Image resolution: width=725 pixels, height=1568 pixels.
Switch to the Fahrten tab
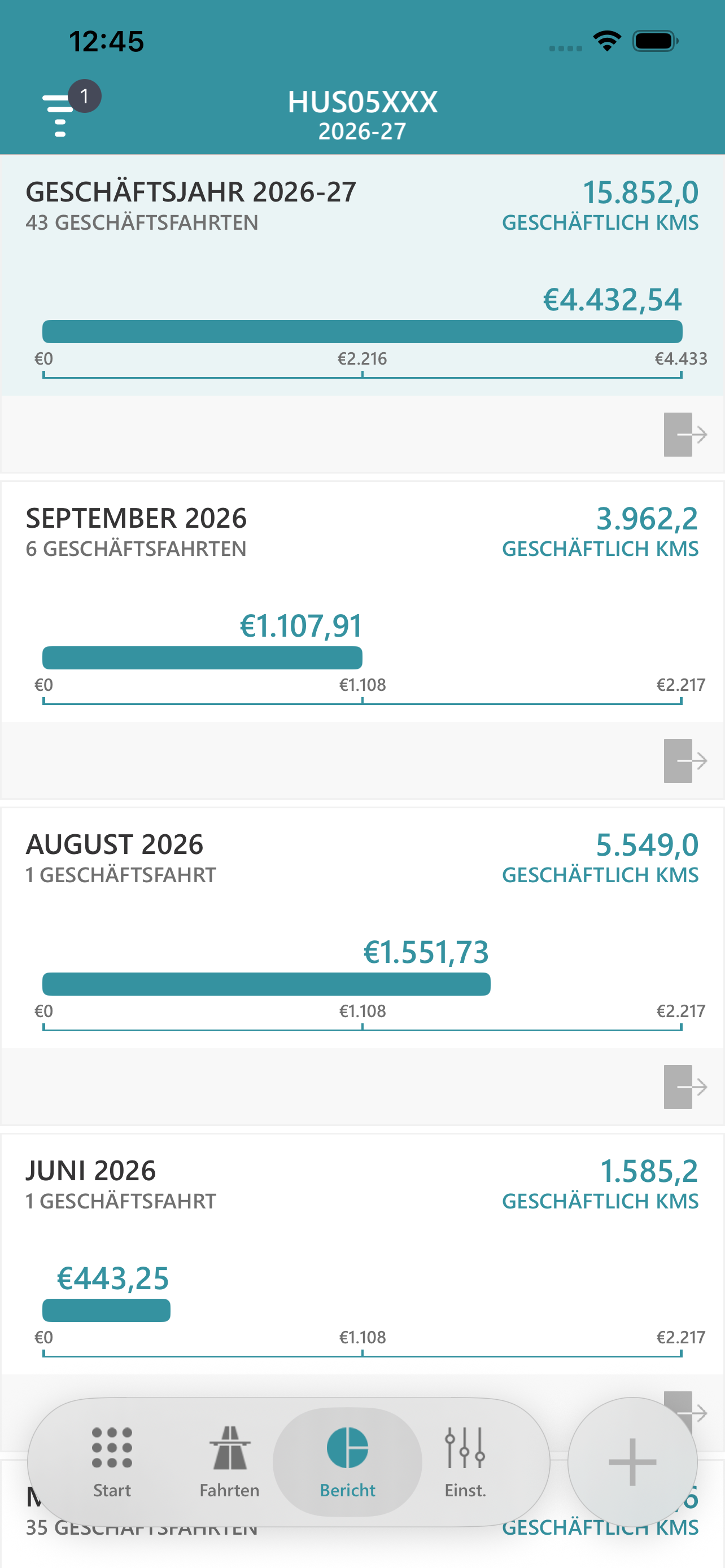[229, 1462]
